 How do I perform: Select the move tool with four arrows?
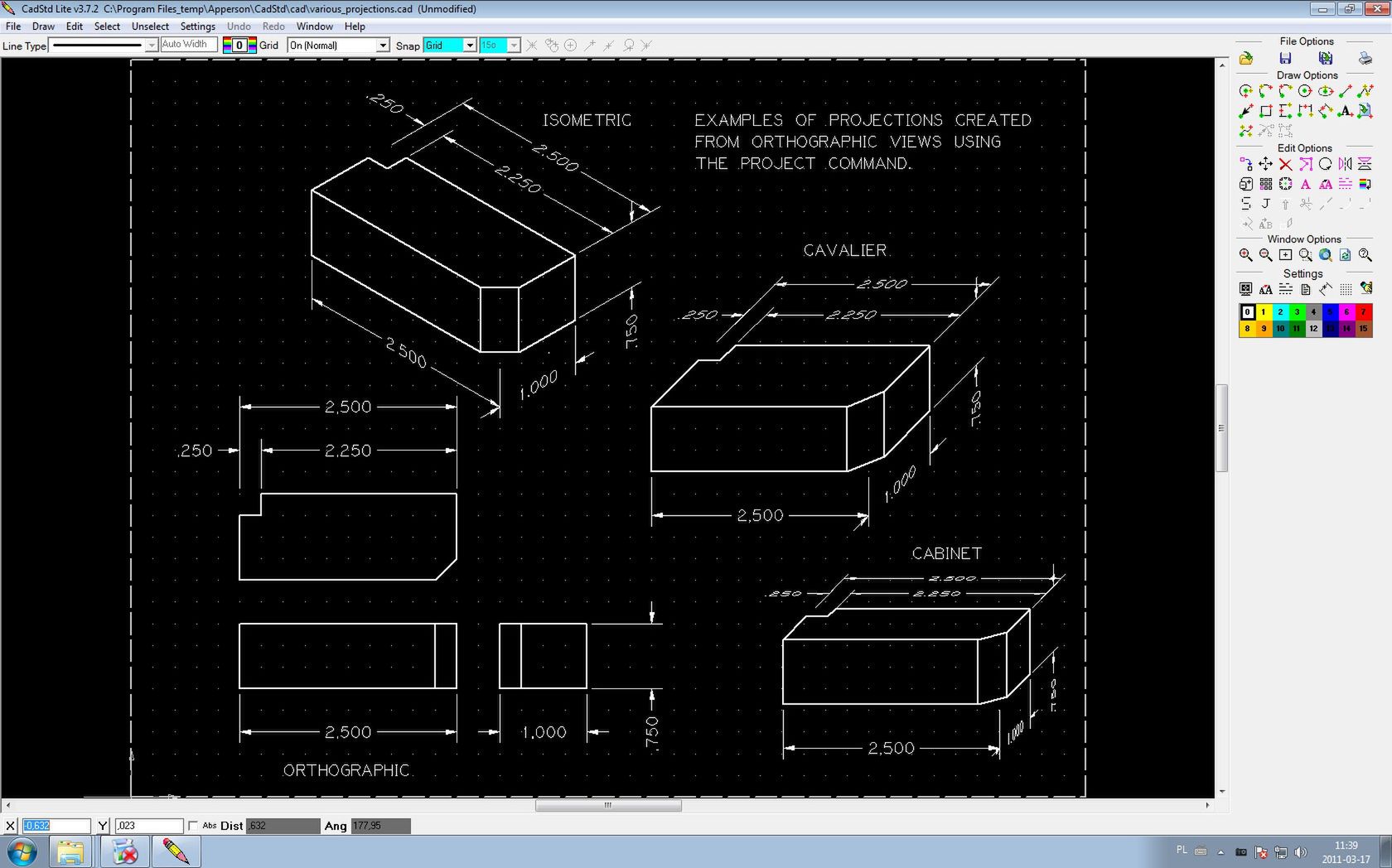coord(1265,164)
